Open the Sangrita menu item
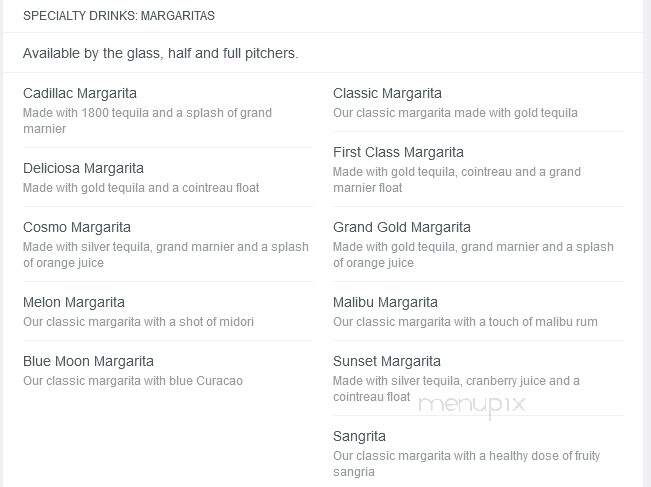The height and width of the screenshot is (487, 651). click(359, 437)
